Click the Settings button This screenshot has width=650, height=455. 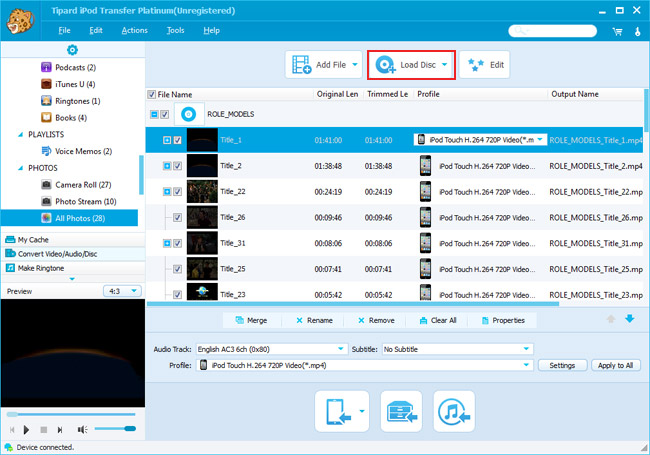click(x=562, y=365)
